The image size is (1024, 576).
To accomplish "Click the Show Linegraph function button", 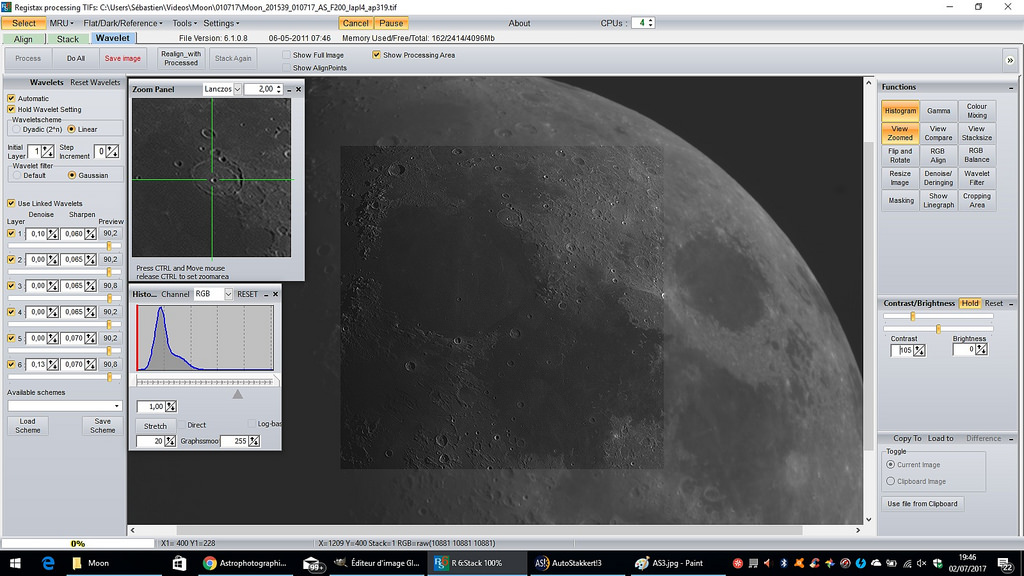I will pyautogui.click(x=938, y=200).
